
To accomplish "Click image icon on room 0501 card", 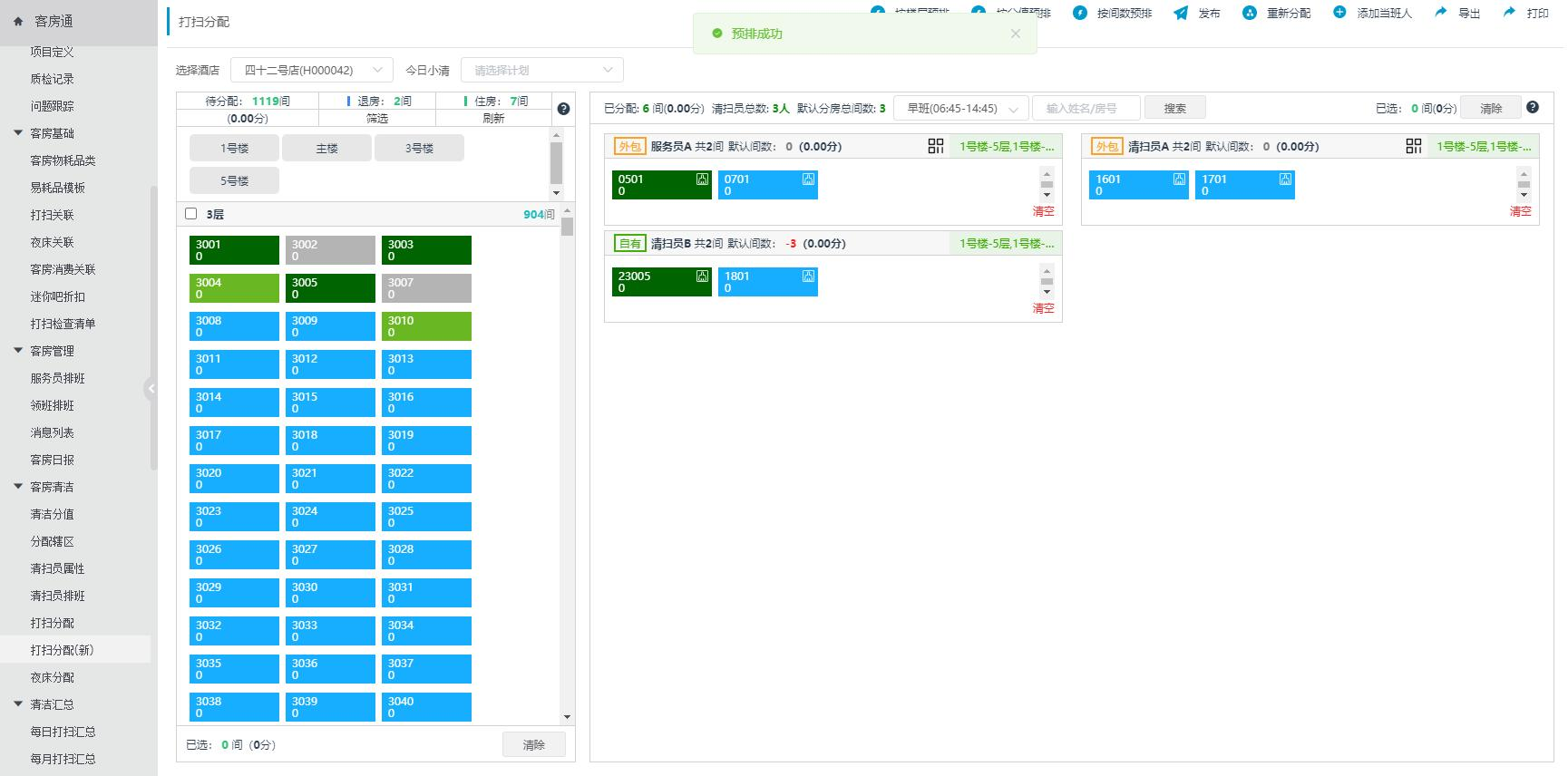I will click(702, 179).
